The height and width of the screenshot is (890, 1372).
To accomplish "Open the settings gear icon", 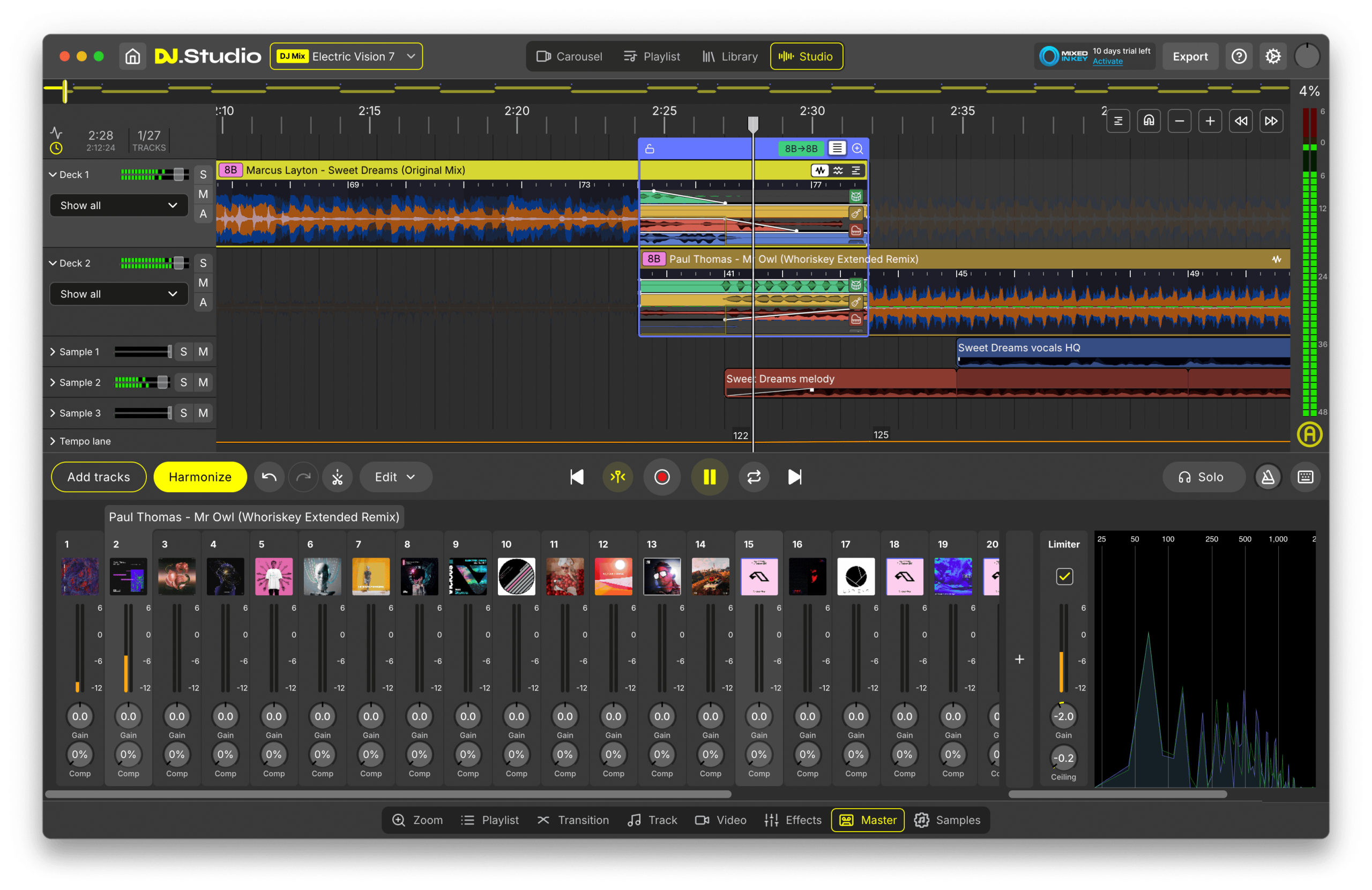I will pyautogui.click(x=1272, y=56).
